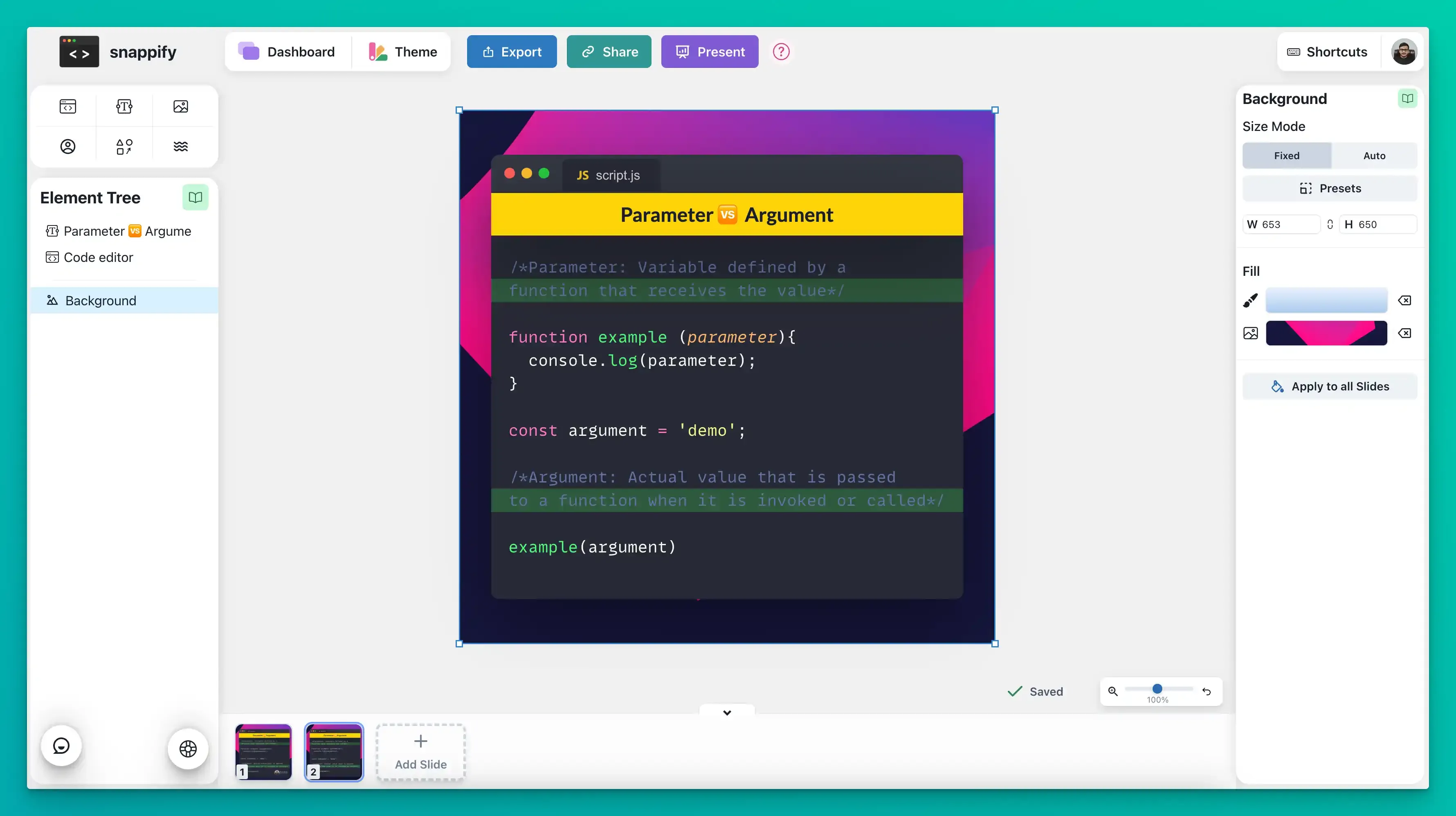Add a text element
1456x816 pixels.
(x=124, y=106)
